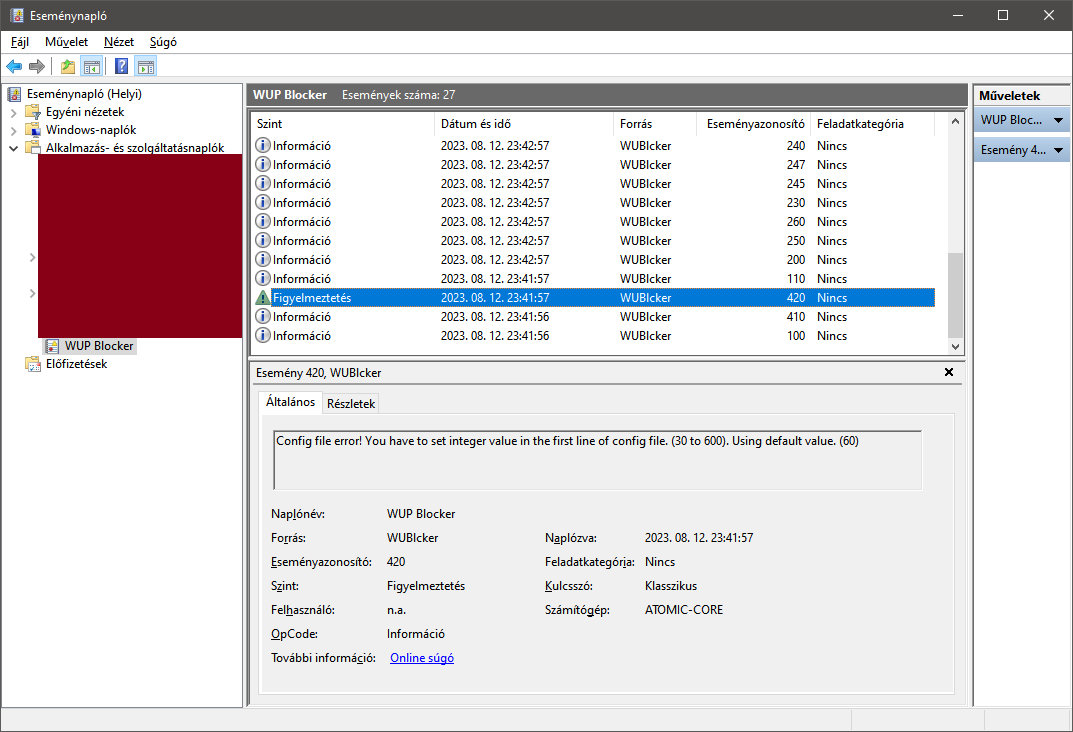
Task: Click the Forward navigation arrow
Action: [38, 66]
